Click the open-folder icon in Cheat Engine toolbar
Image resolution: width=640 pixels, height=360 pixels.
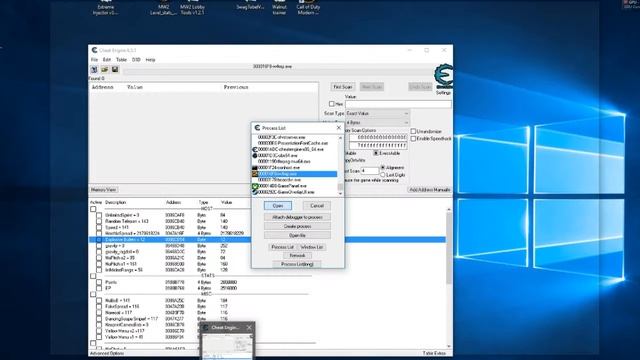(x=104, y=70)
